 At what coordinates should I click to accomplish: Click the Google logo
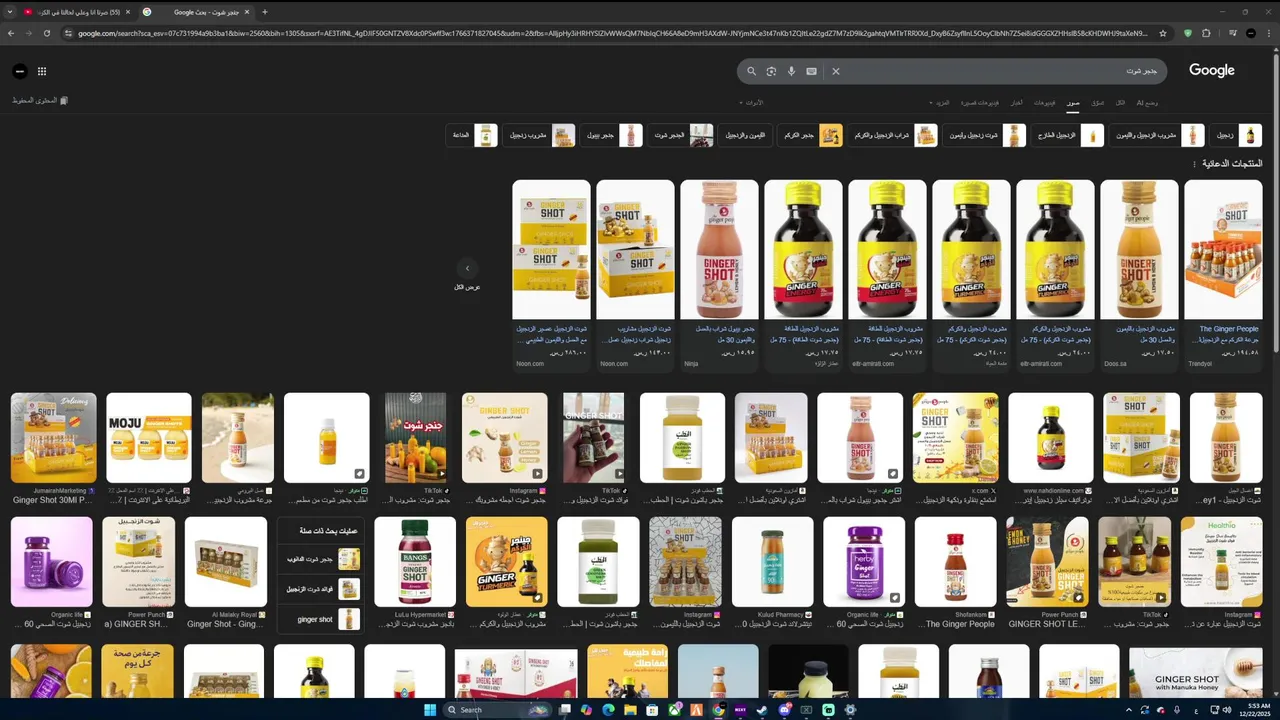[x=1212, y=71]
